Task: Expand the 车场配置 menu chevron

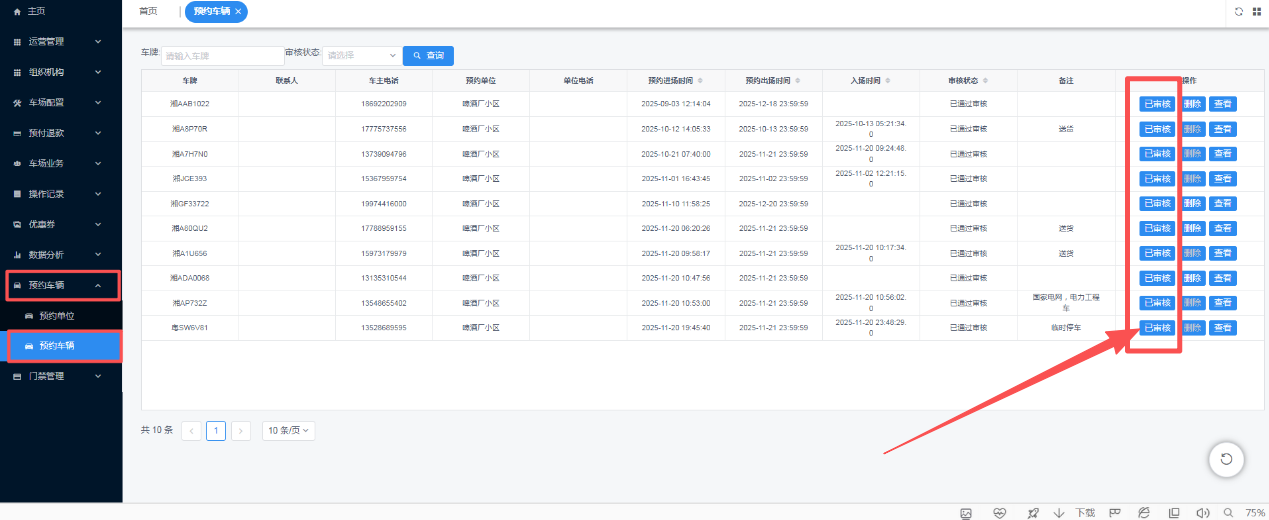Action: pyautogui.click(x=98, y=103)
